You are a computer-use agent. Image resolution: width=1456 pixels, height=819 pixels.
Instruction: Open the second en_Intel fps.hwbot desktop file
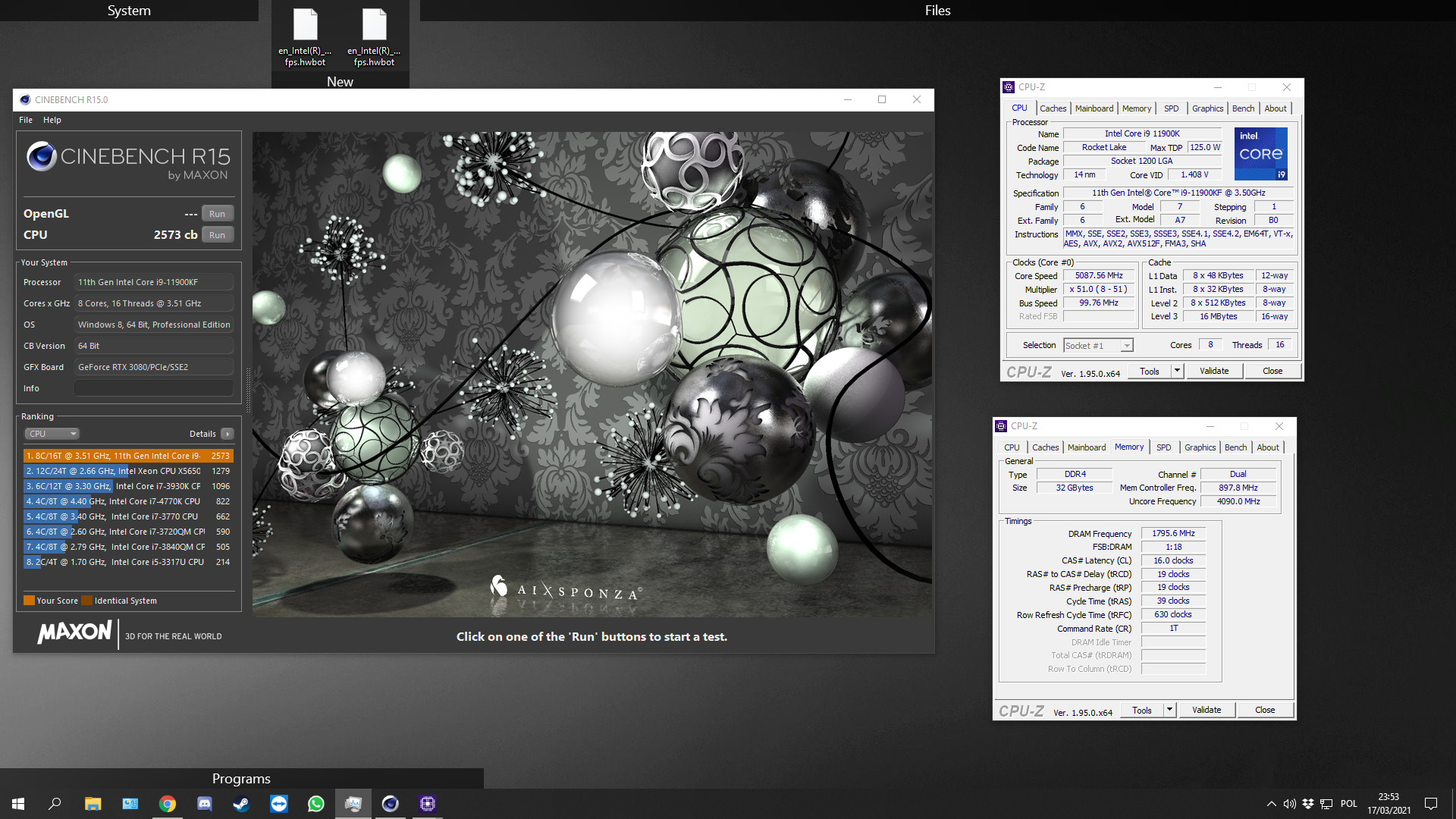[374, 38]
